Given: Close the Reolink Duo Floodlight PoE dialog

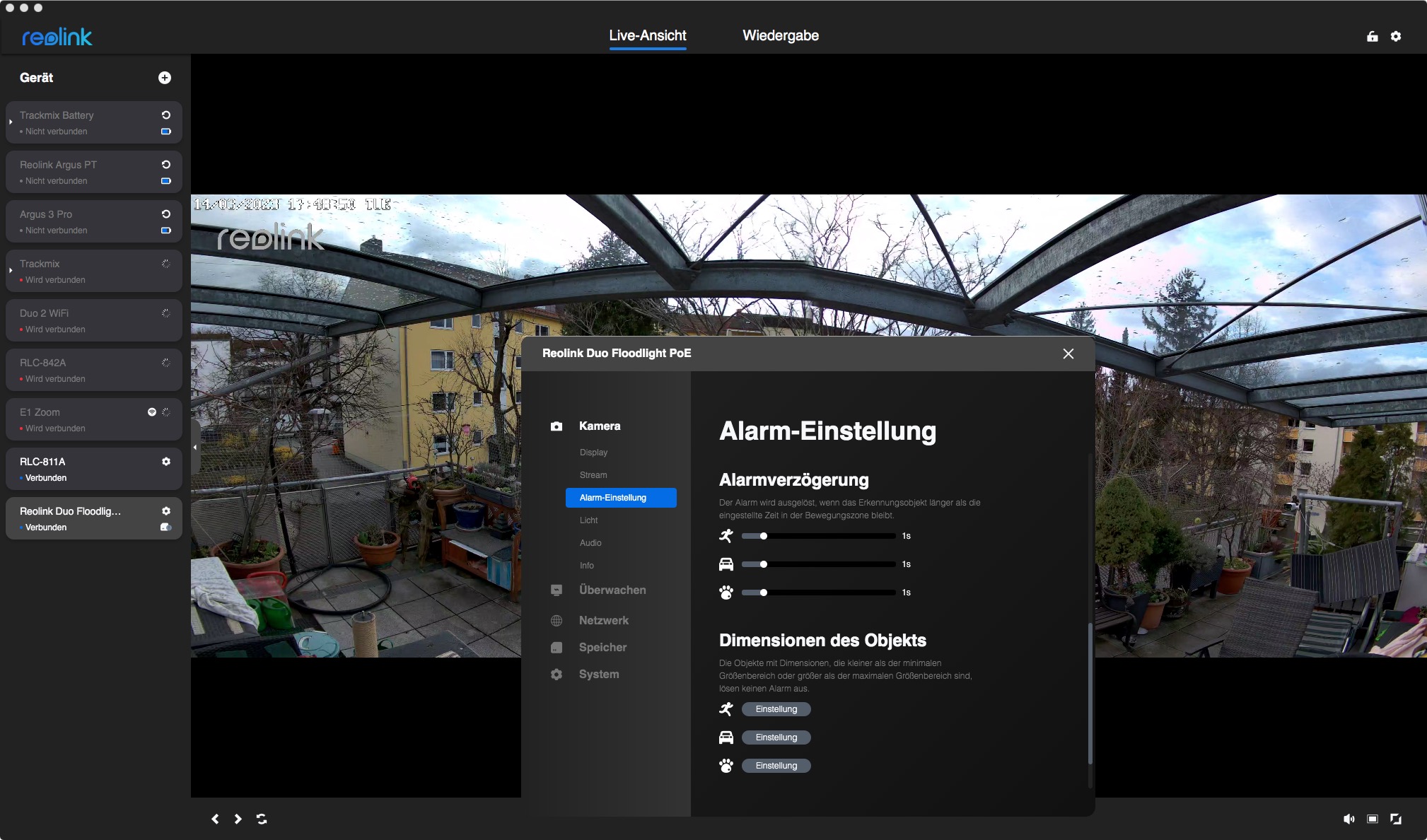Looking at the screenshot, I should (1068, 354).
